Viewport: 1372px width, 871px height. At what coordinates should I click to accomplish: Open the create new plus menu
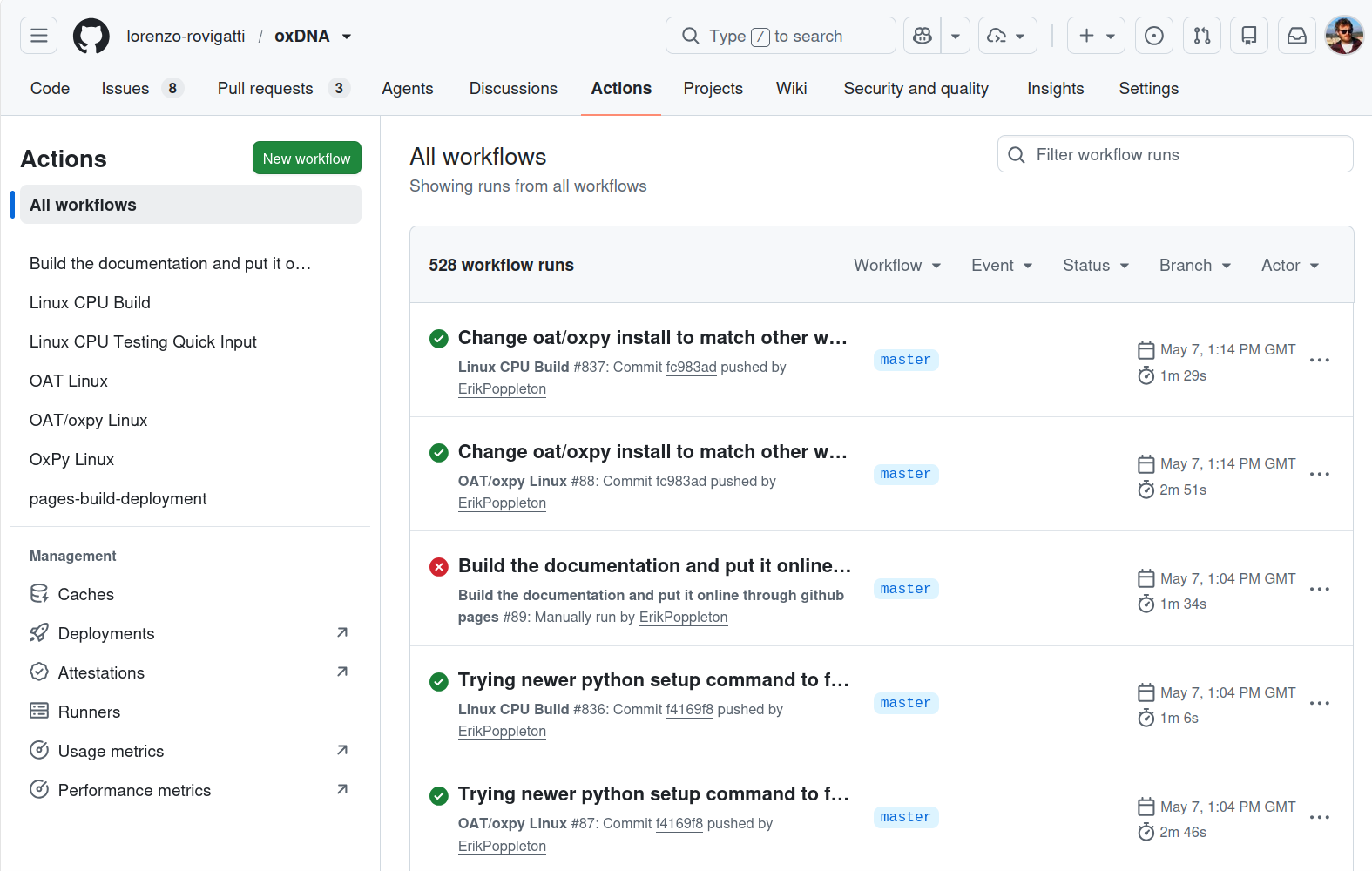pyautogui.click(x=1096, y=36)
